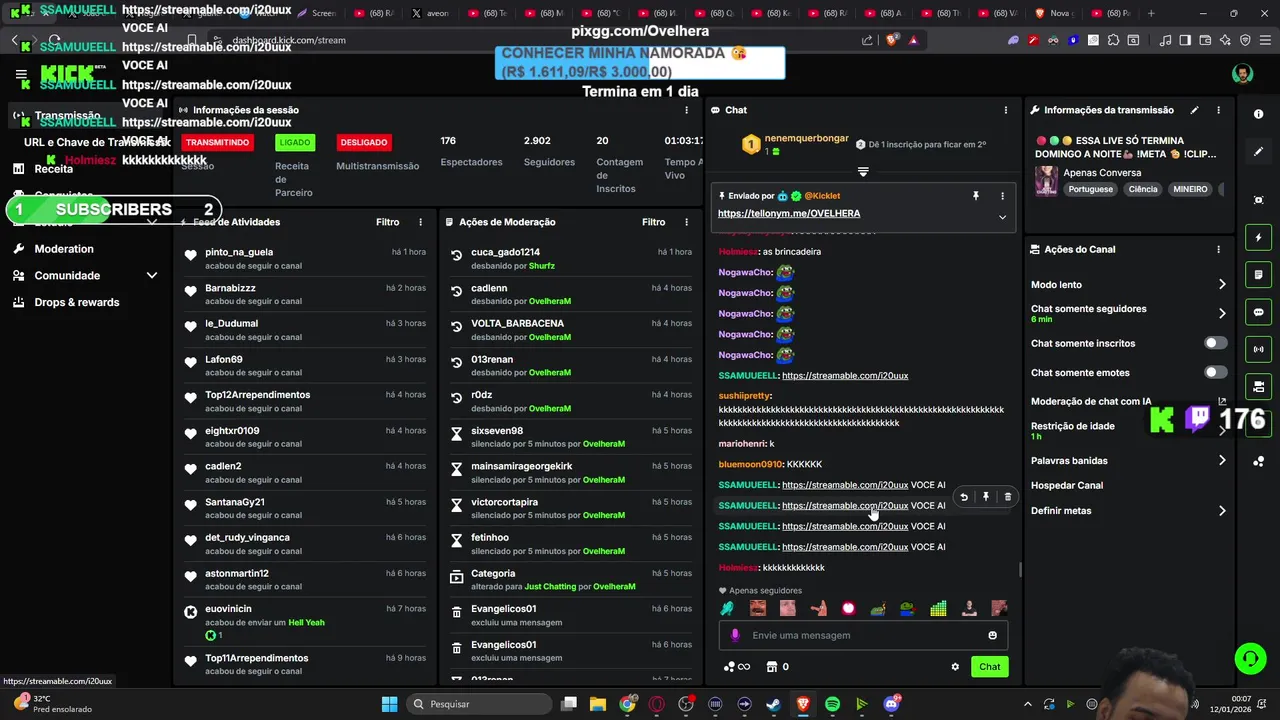Open options of pinned Kicklet message
Image resolution: width=1280 pixels, height=720 pixels.
pos(1002,196)
